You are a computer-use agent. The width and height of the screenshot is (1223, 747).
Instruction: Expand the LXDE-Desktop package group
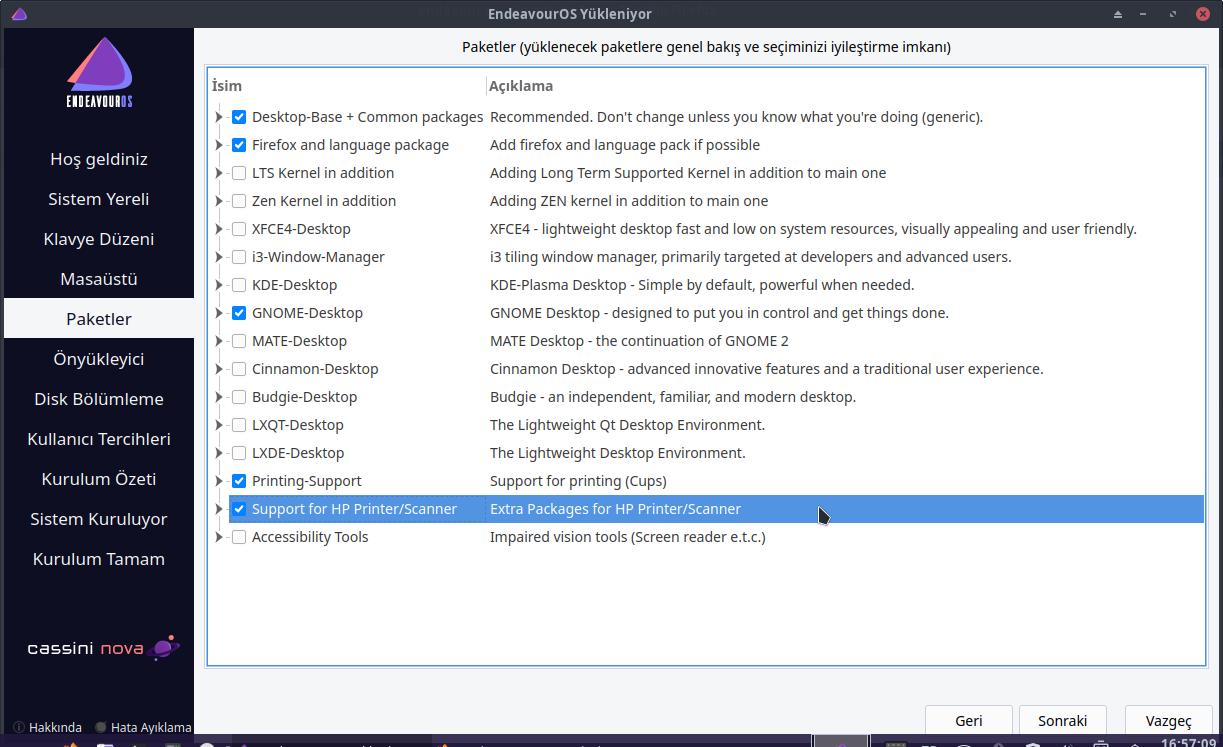point(219,453)
